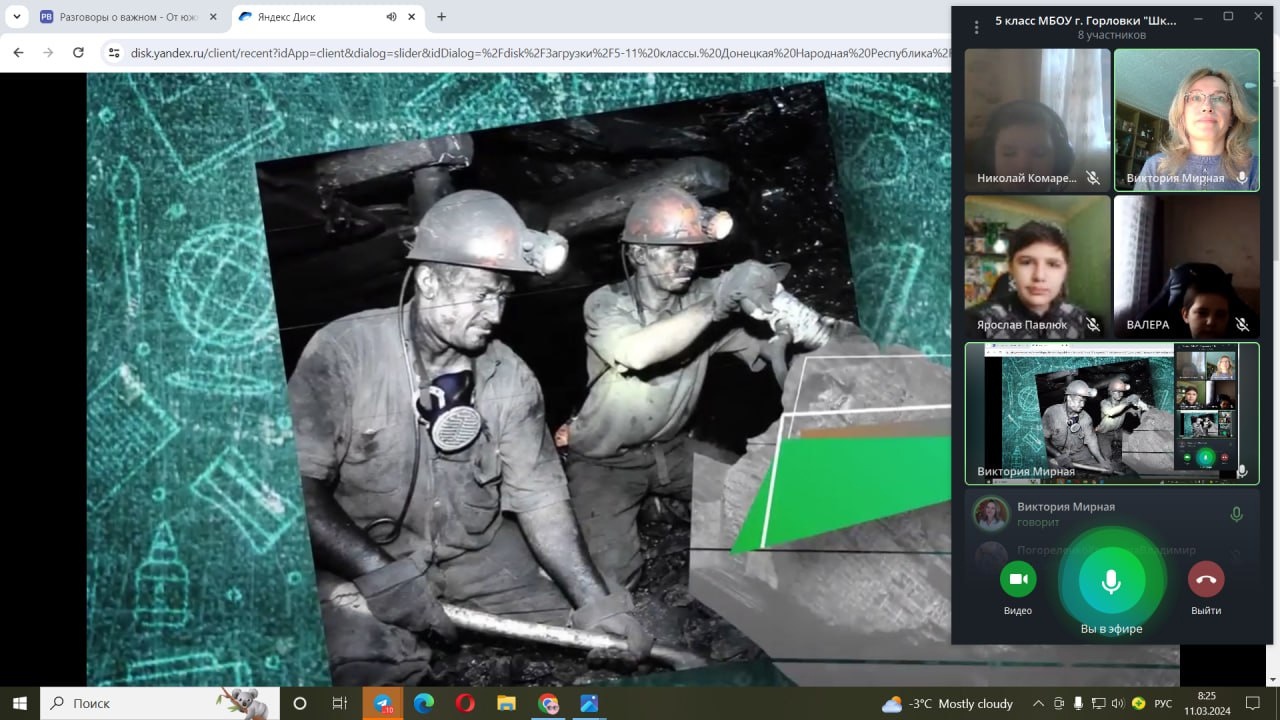Click mic icon on Виктория Мирная camera tile
This screenshot has width=1280, height=720.
tap(1242, 178)
